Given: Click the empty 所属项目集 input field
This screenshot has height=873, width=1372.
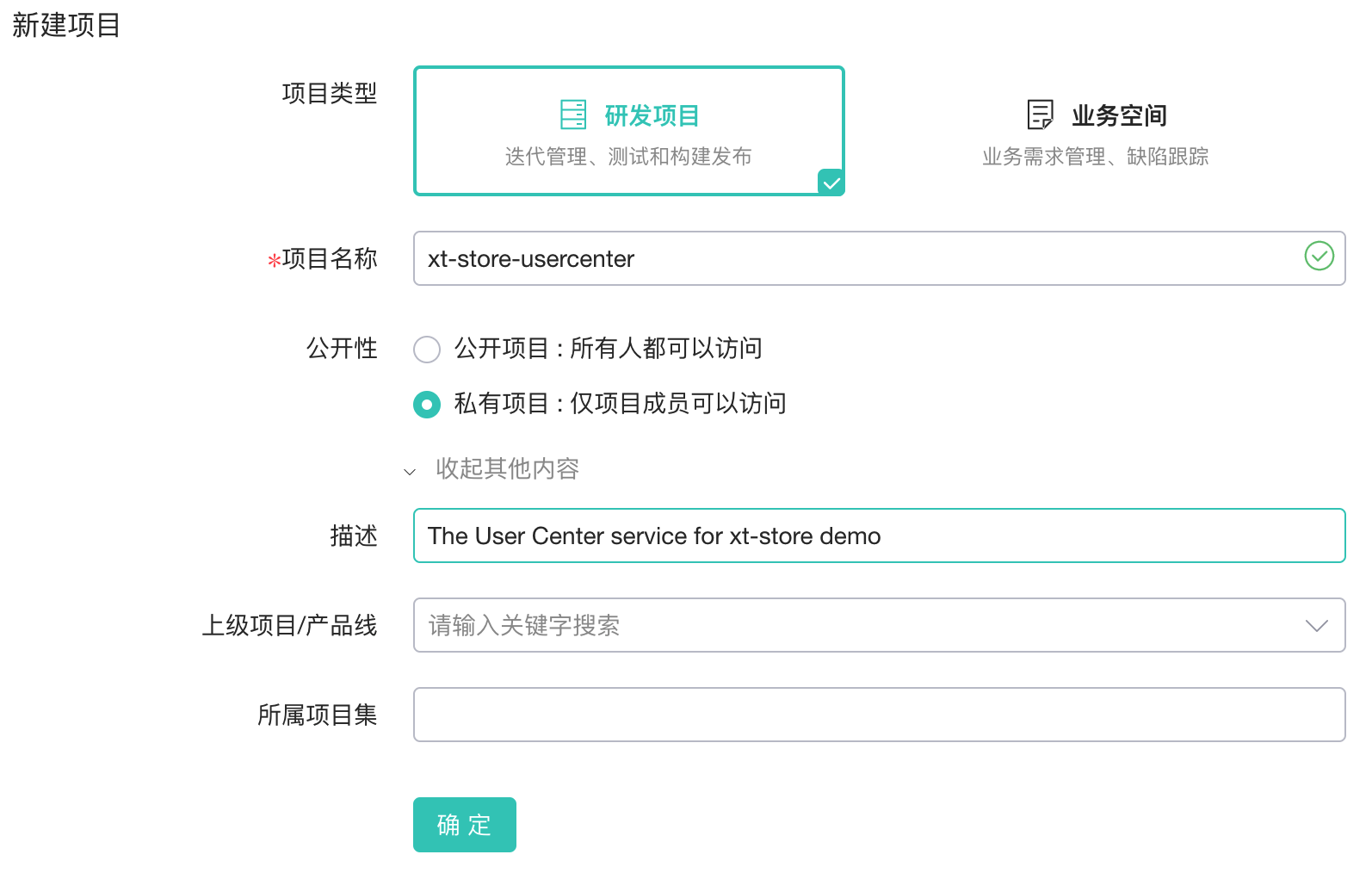Looking at the screenshot, I should (x=878, y=715).
